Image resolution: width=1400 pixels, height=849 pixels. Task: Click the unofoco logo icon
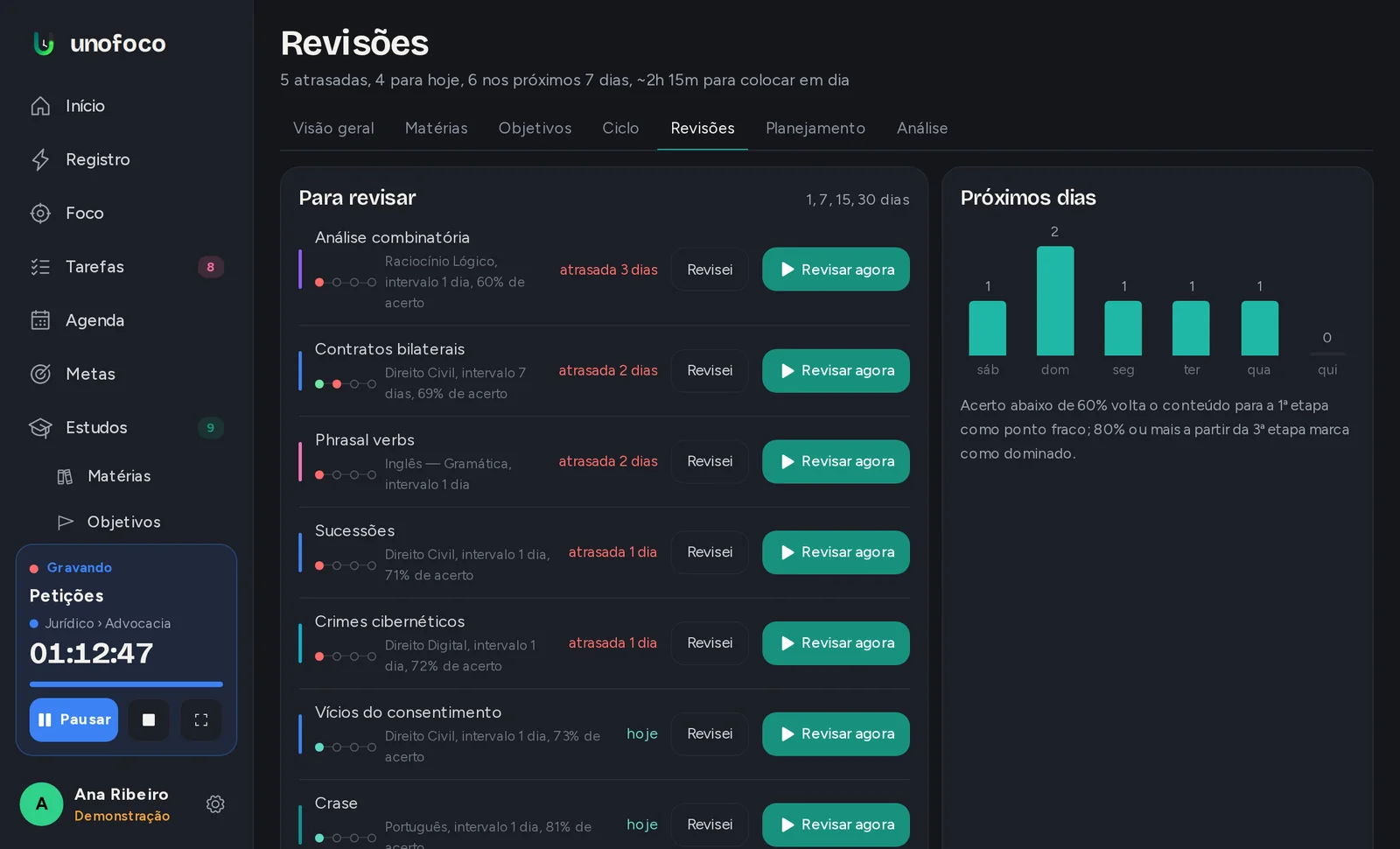click(43, 43)
